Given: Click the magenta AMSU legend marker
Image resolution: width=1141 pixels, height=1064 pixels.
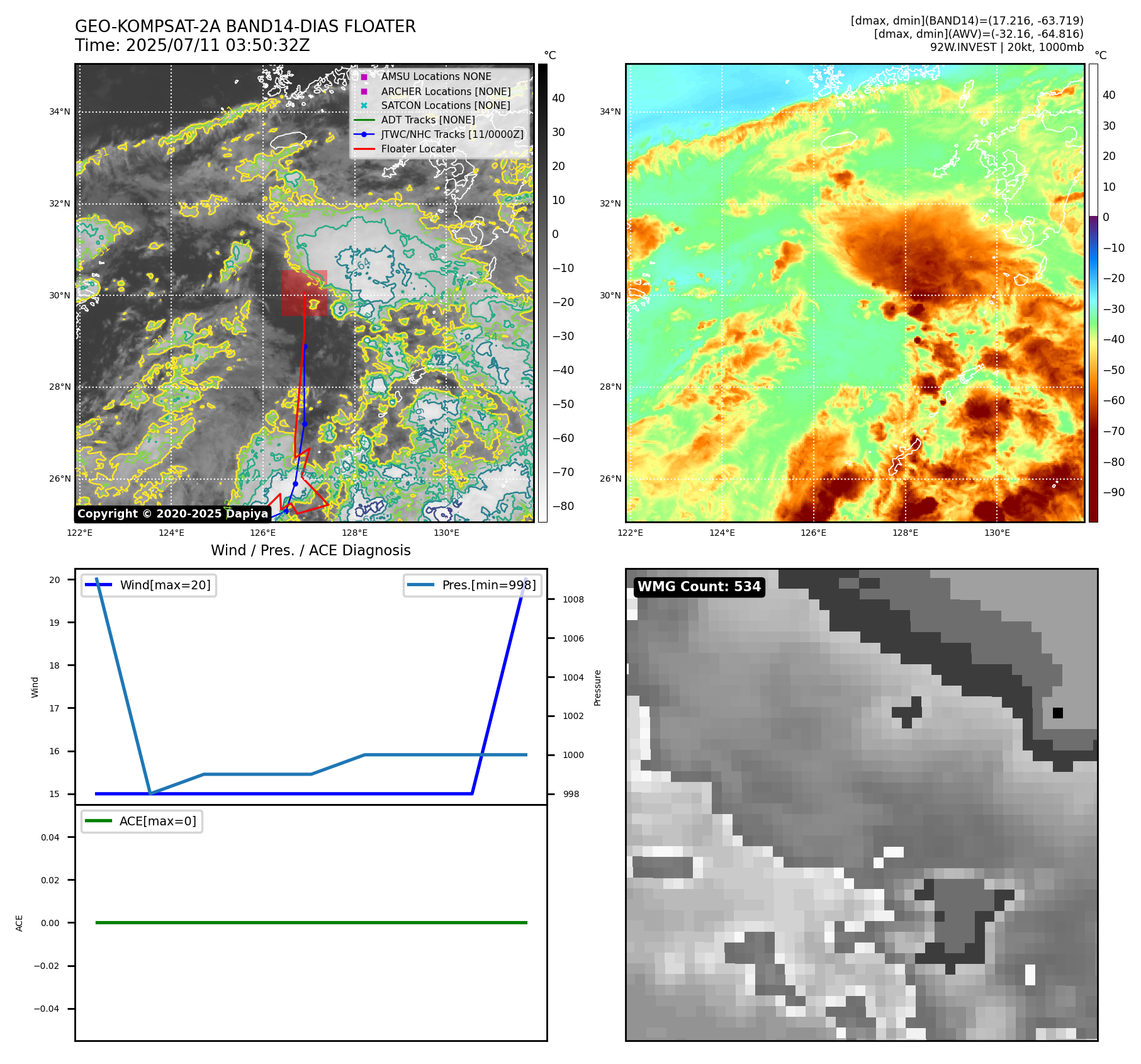Looking at the screenshot, I should [364, 77].
